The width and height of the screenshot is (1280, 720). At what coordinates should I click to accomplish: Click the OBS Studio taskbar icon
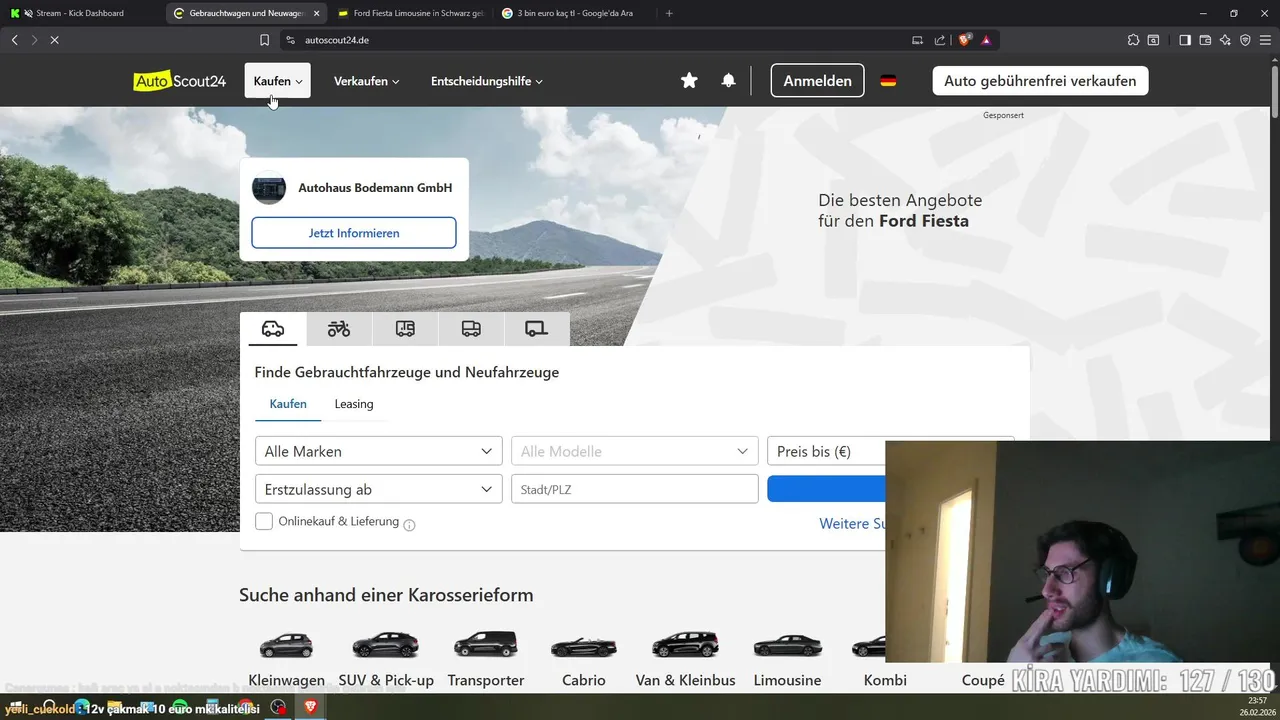pyautogui.click(x=279, y=707)
